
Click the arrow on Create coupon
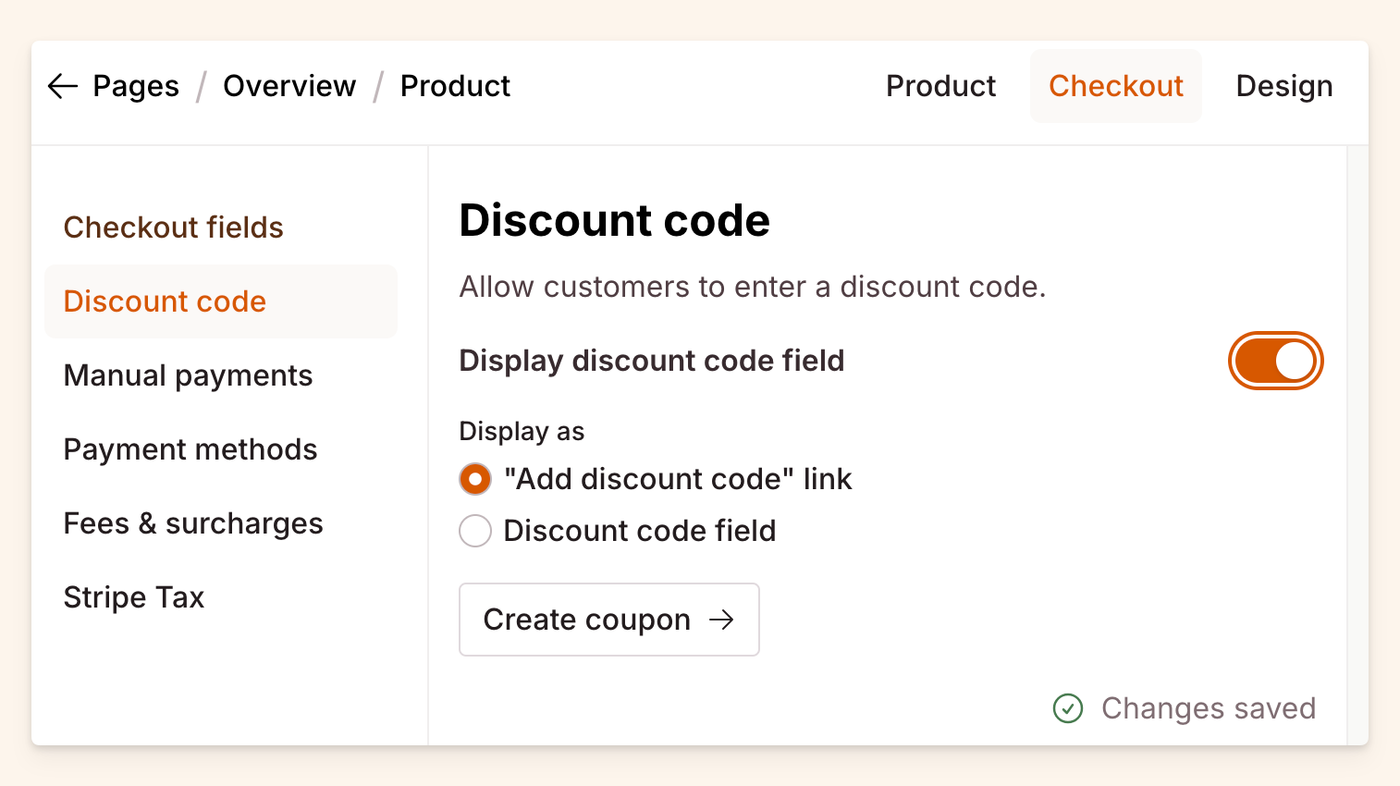[721, 620]
